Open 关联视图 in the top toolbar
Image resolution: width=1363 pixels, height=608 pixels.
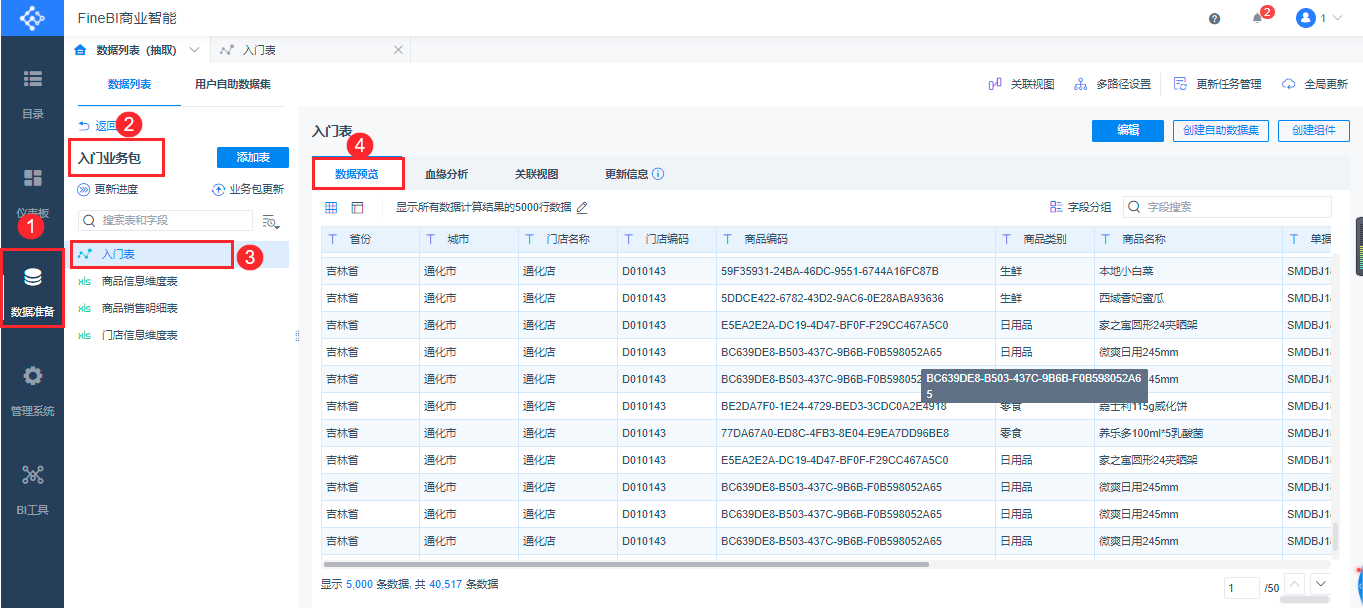1021,84
